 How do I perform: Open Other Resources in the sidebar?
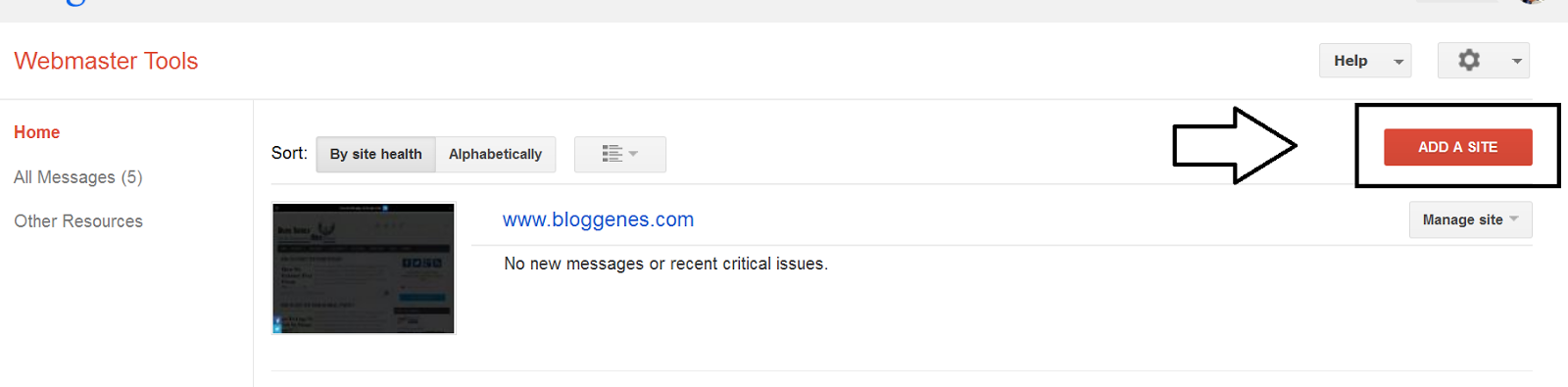(x=78, y=221)
